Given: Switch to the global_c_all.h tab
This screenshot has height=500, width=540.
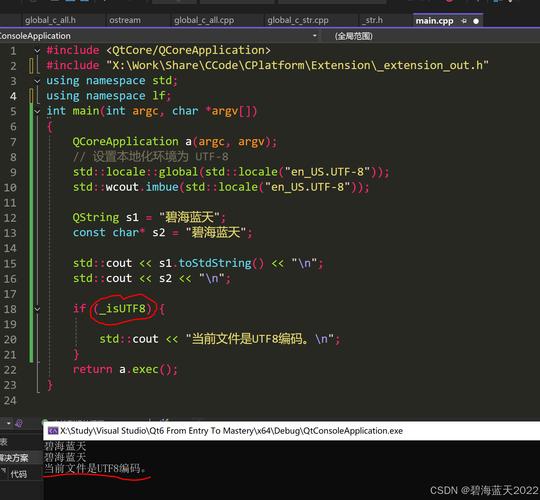Looking at the screenshot, I should click(50, 20).
